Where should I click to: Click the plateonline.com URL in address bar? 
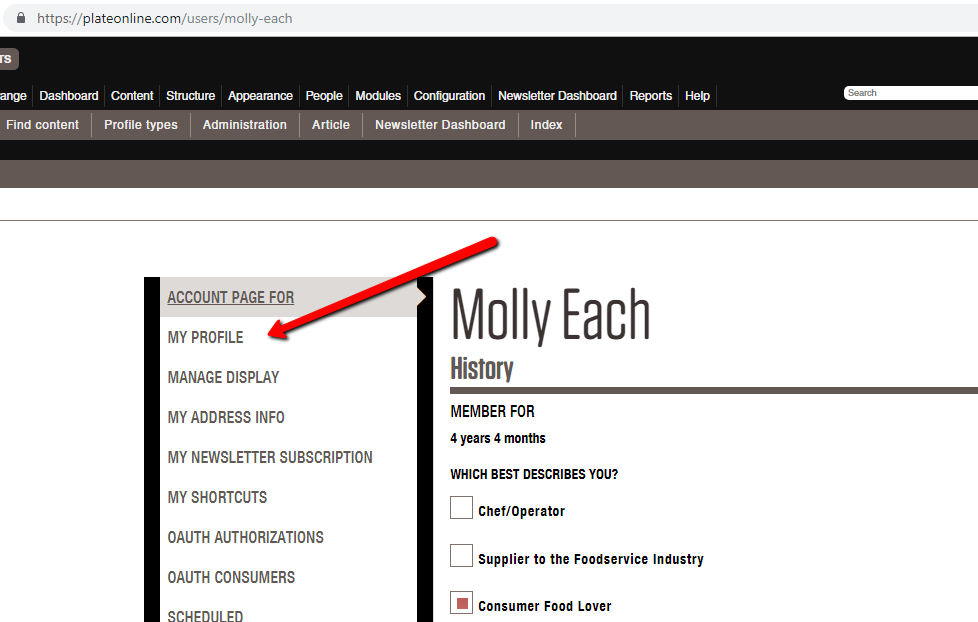click(x=165, y=18)
